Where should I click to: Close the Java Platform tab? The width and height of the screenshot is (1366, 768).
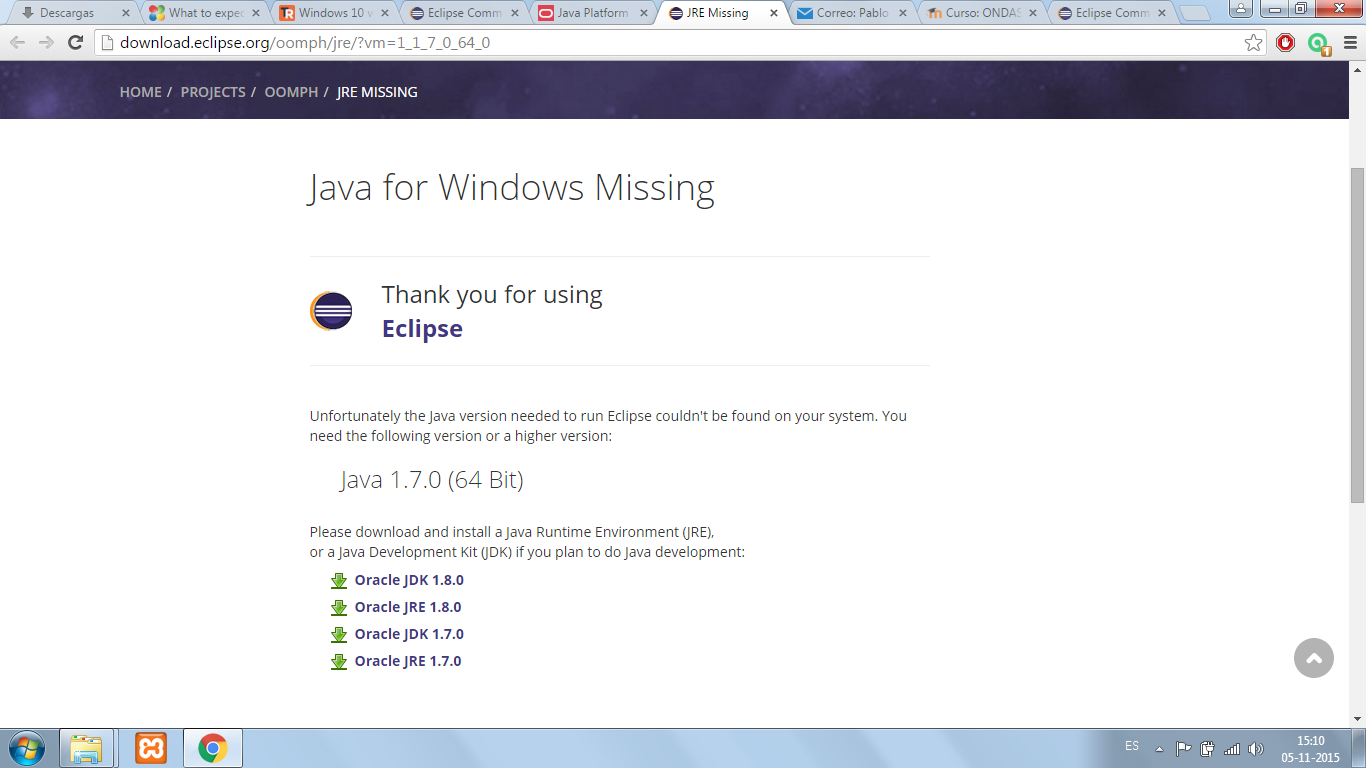[644, 14]
